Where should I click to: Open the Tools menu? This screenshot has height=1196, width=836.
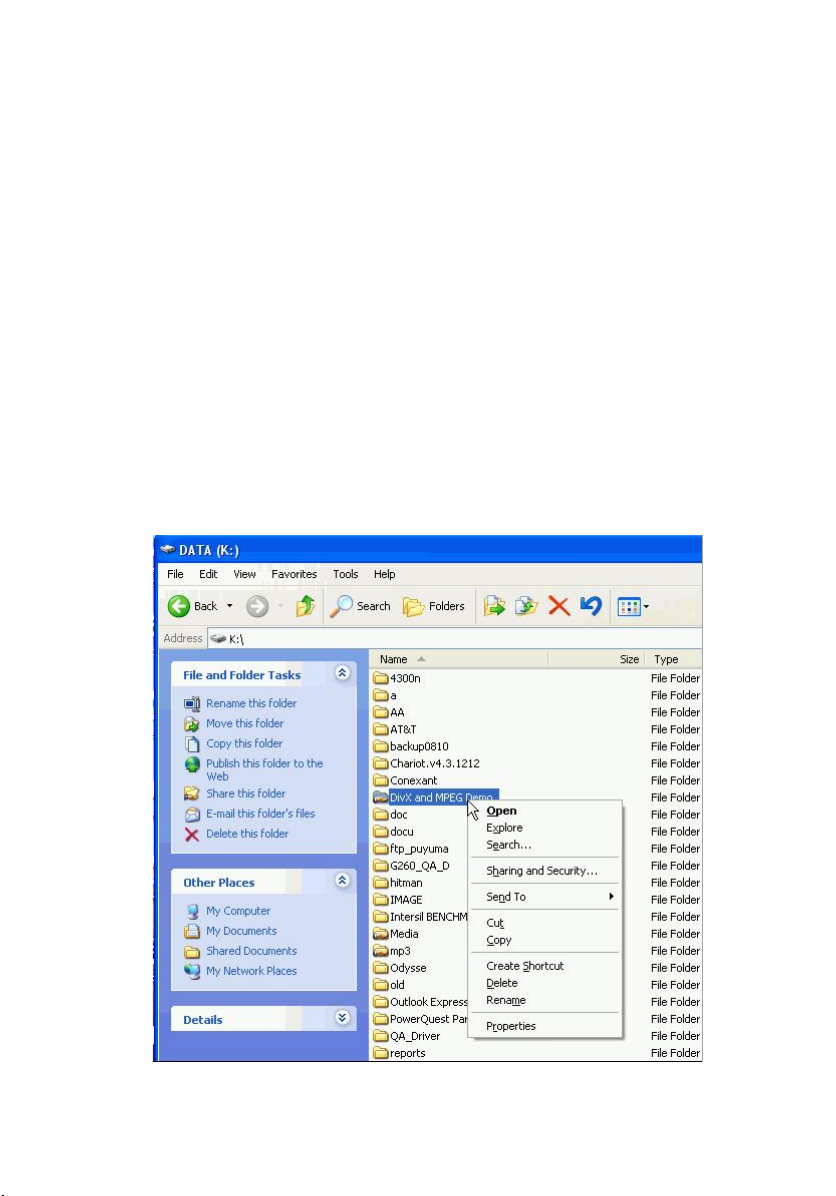pos(346,574)
